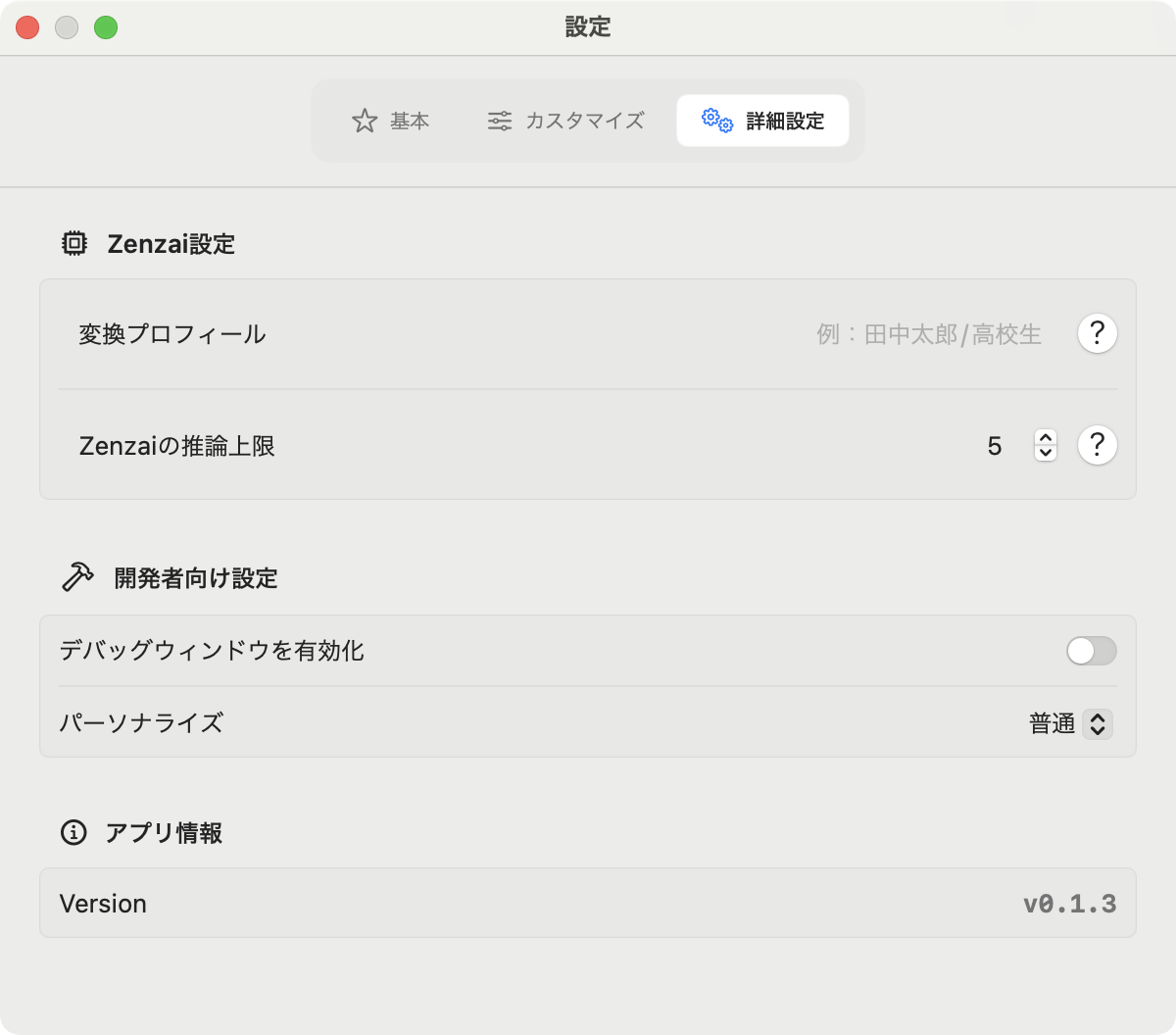Click the star icon on 基本 tab
This screenshot has height=1035, width=1176.
pyautogui.click(x=365, y=121)
